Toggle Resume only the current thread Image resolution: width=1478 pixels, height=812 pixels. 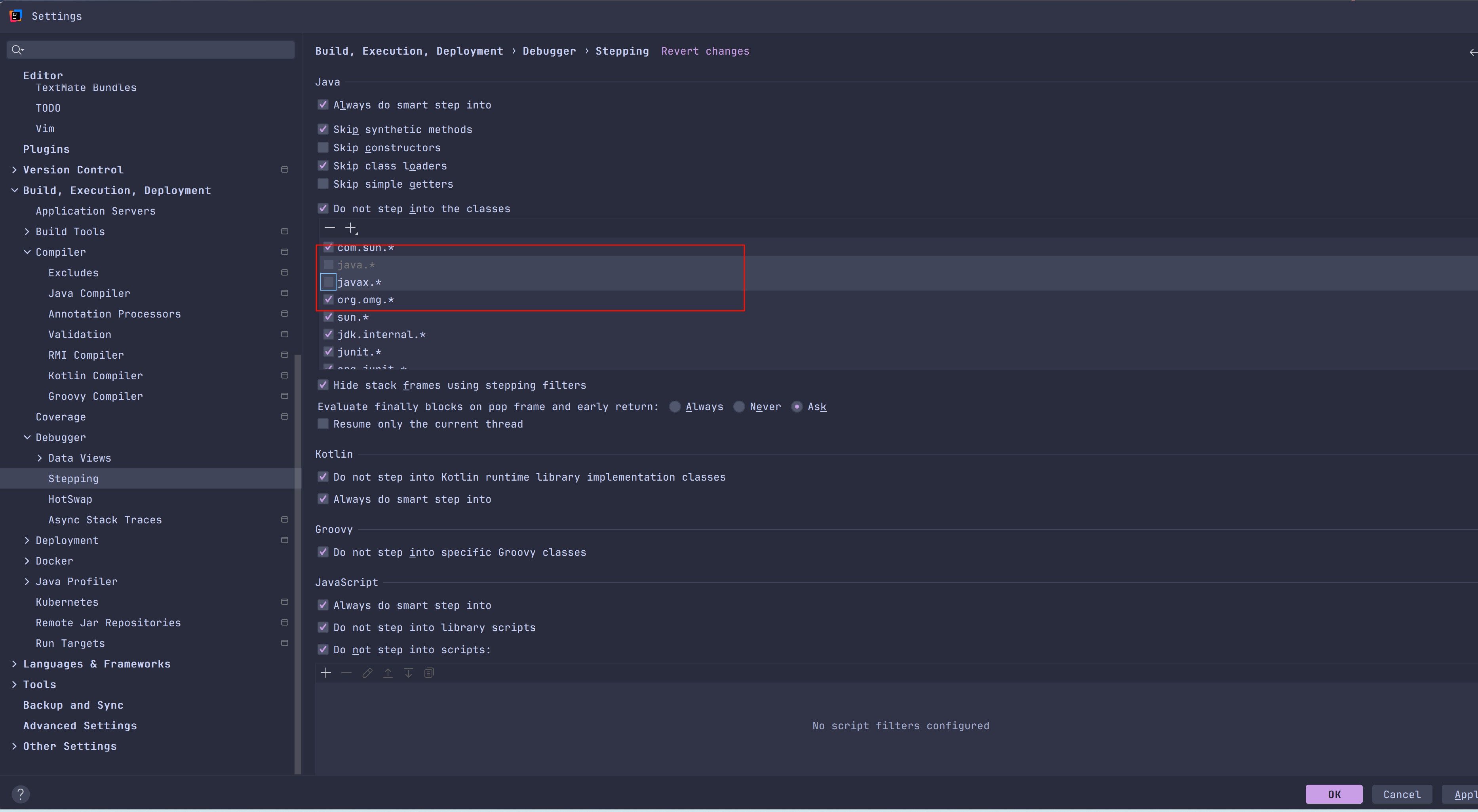(x=323, y=424)
